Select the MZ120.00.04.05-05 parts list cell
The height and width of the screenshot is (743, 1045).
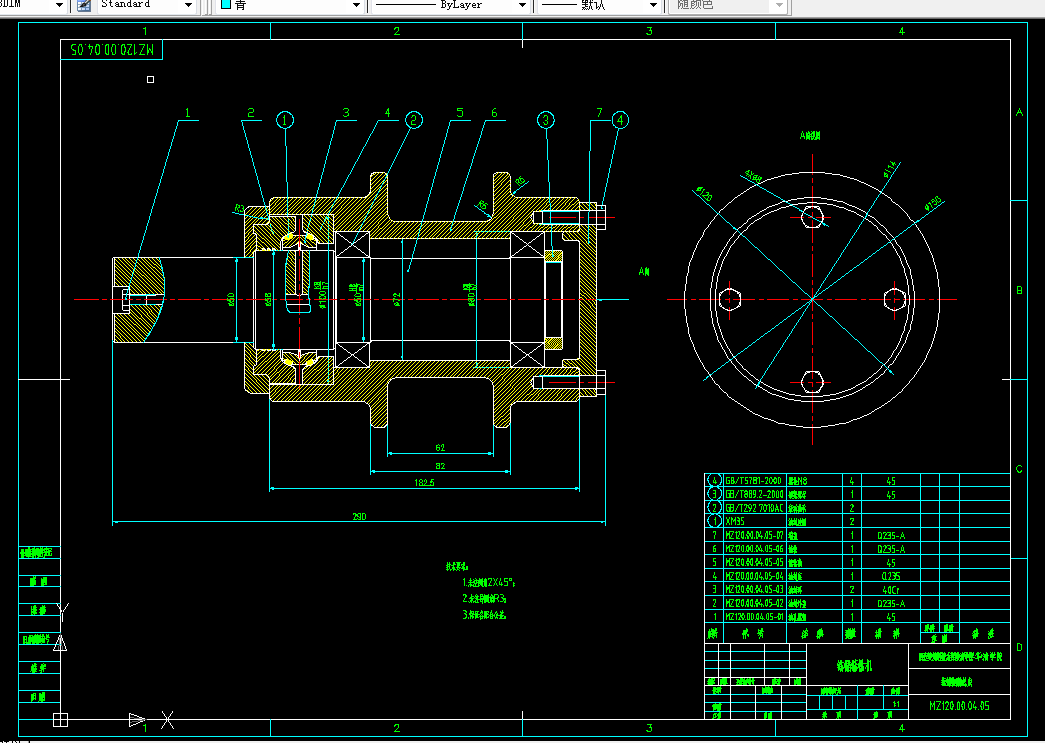coord(754,562)
